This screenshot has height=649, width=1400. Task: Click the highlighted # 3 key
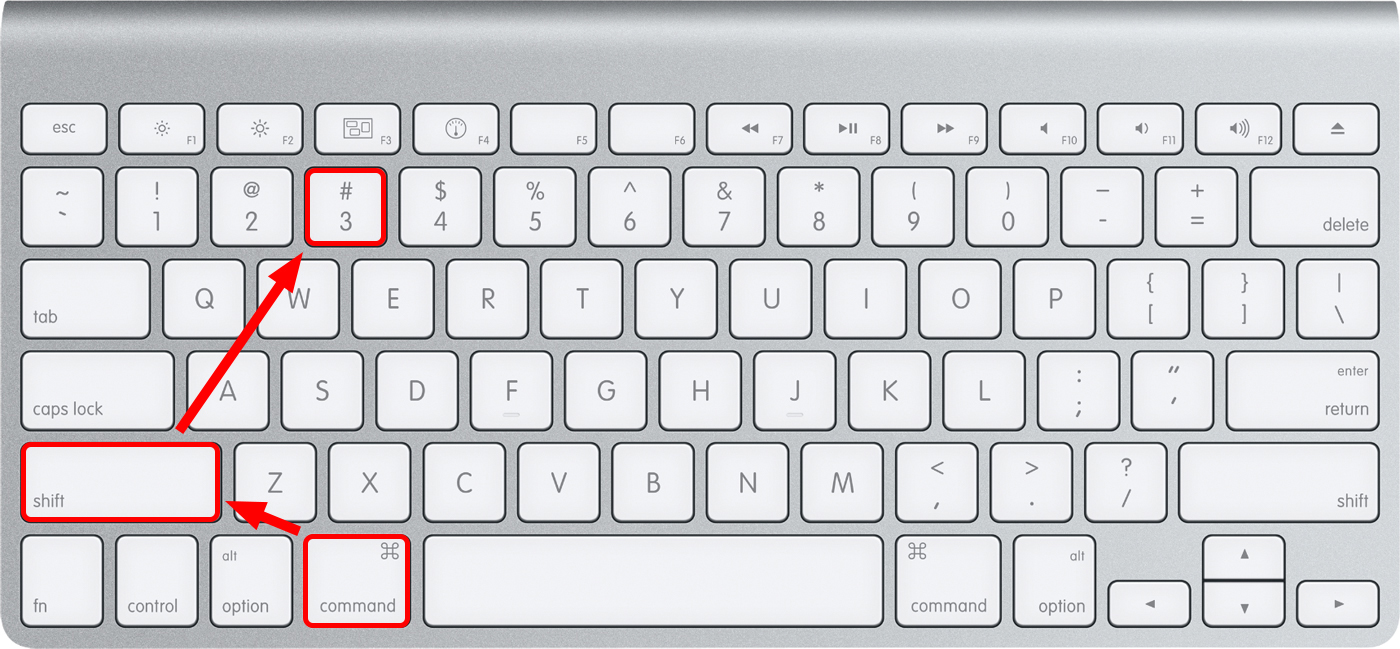click(346, 206)
